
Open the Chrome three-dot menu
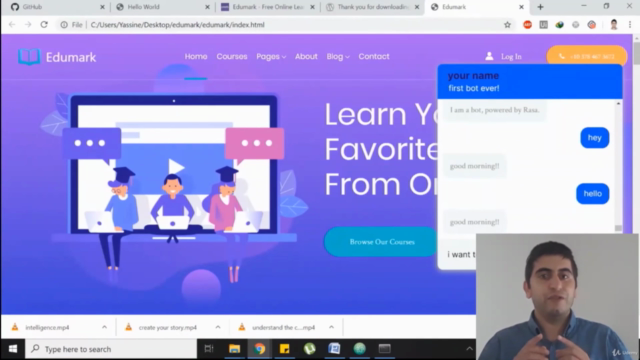[630, 25]
